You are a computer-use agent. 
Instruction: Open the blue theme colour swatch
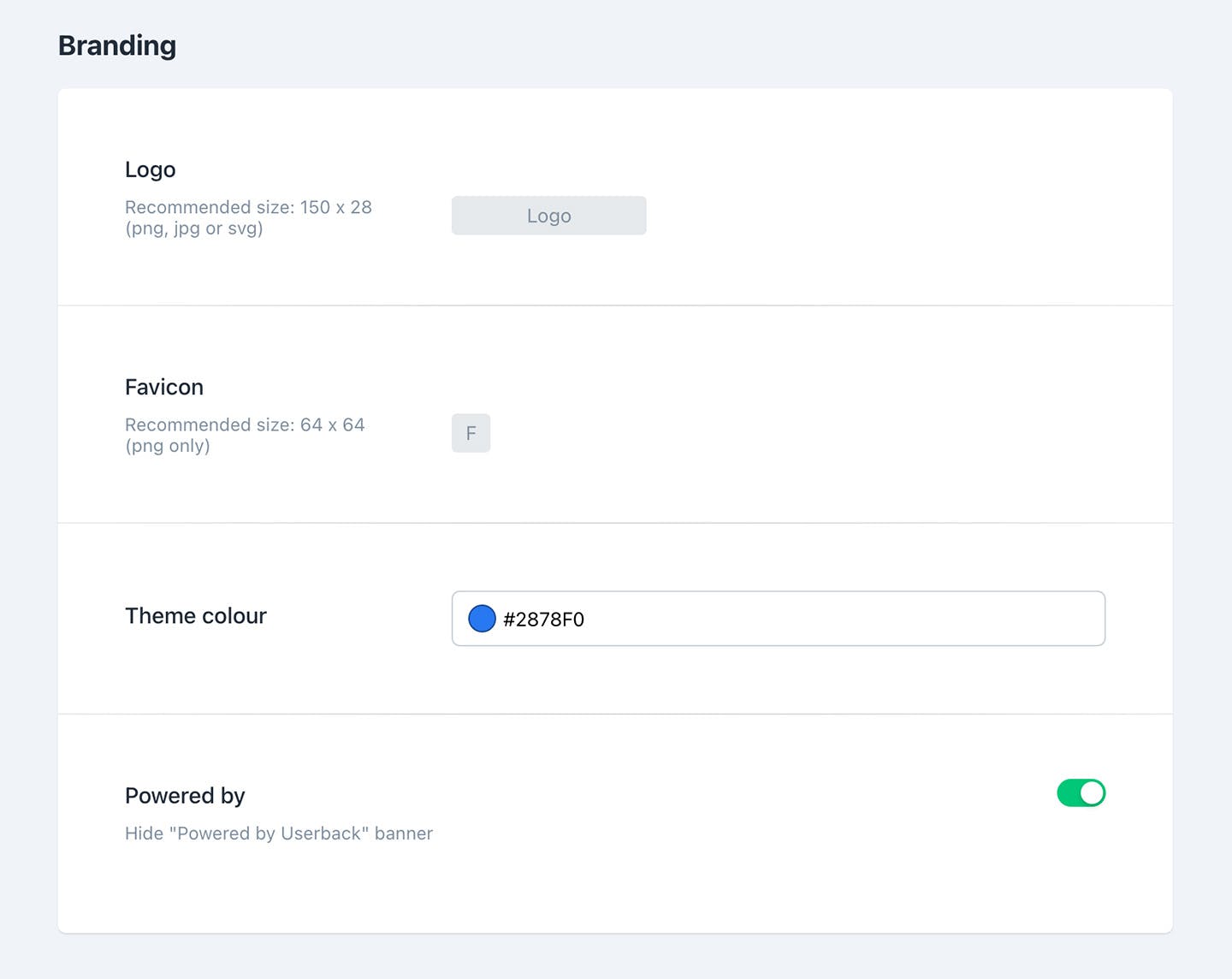[482, 618]
